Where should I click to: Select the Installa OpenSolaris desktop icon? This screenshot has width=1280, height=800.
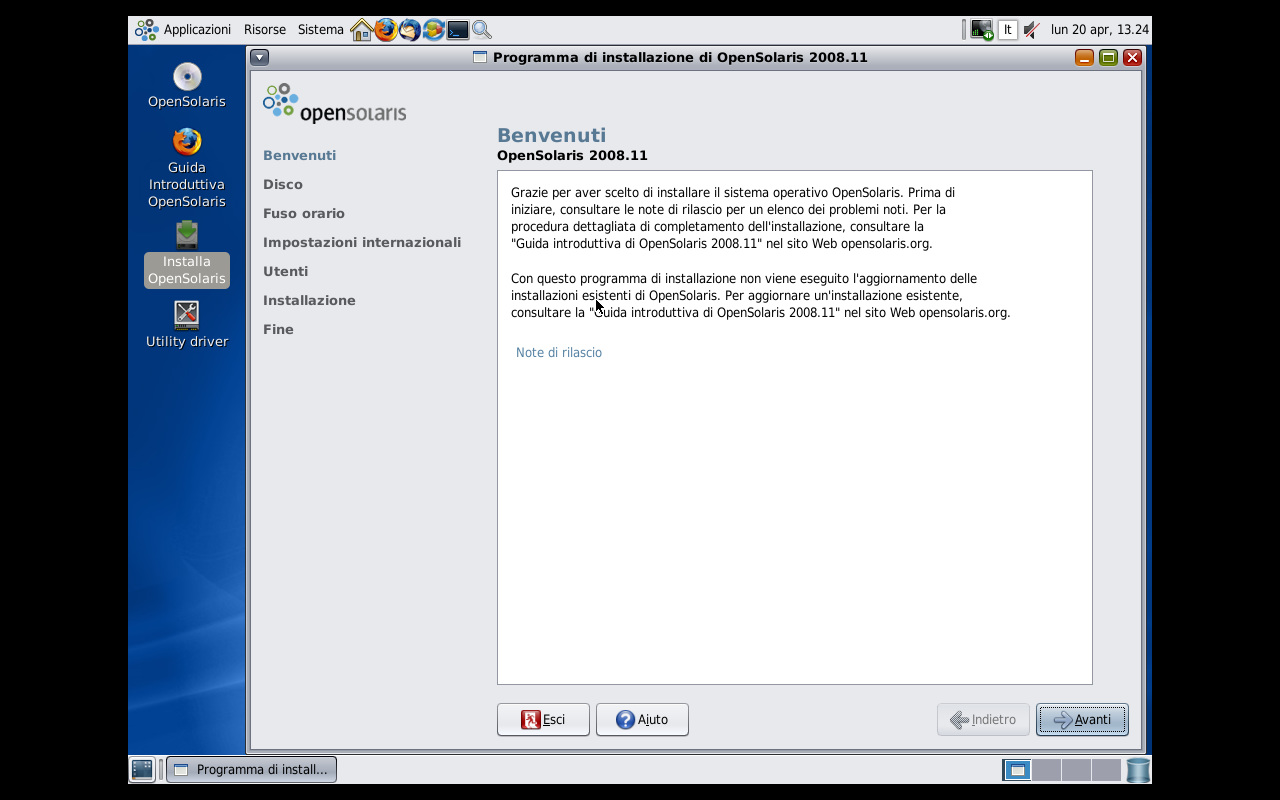187,254
